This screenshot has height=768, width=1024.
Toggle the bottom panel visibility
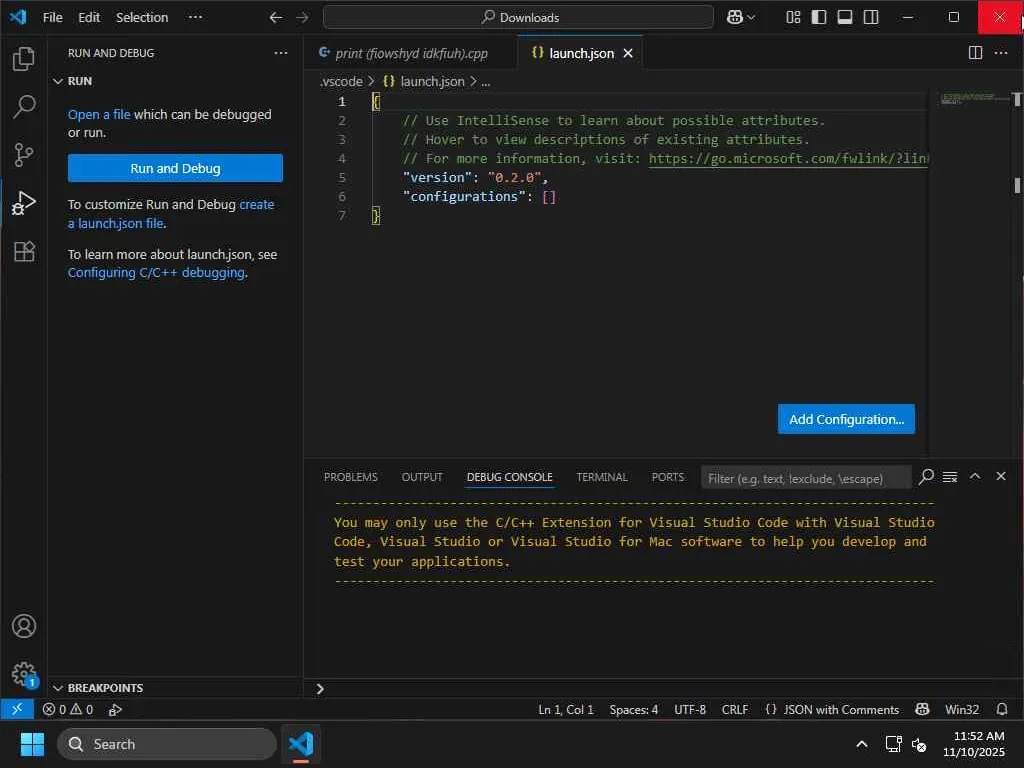pyautogui.click(x=845, y=17)
